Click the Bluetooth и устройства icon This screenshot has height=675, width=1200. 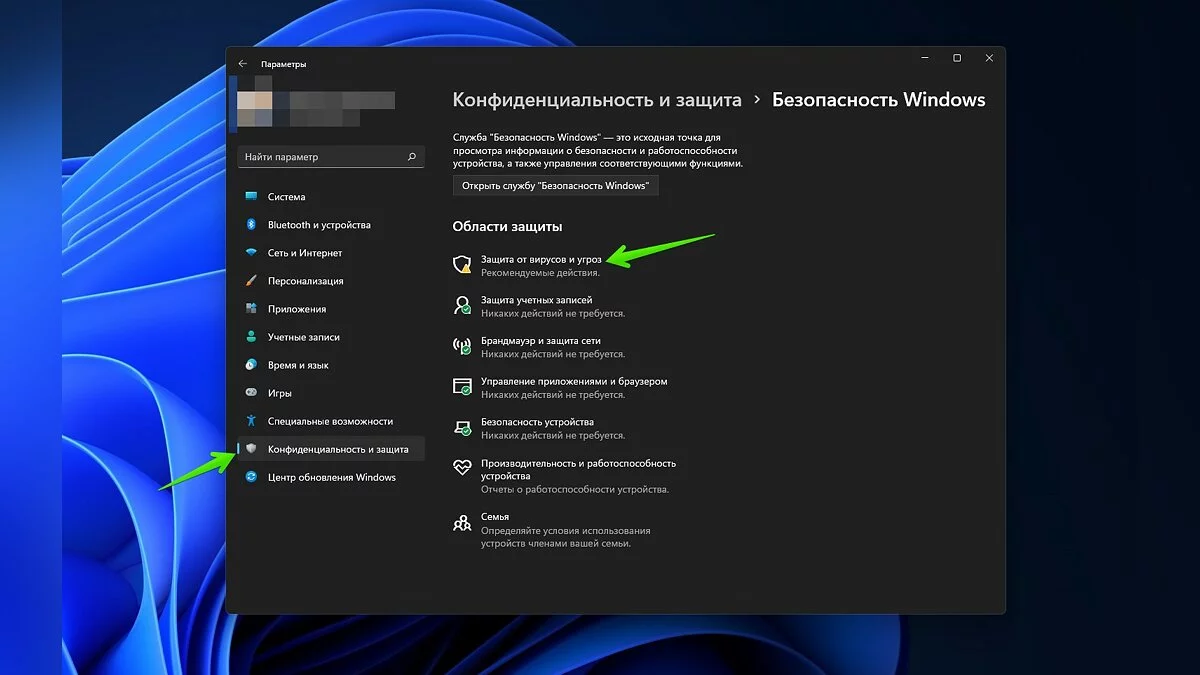[251, 225]
